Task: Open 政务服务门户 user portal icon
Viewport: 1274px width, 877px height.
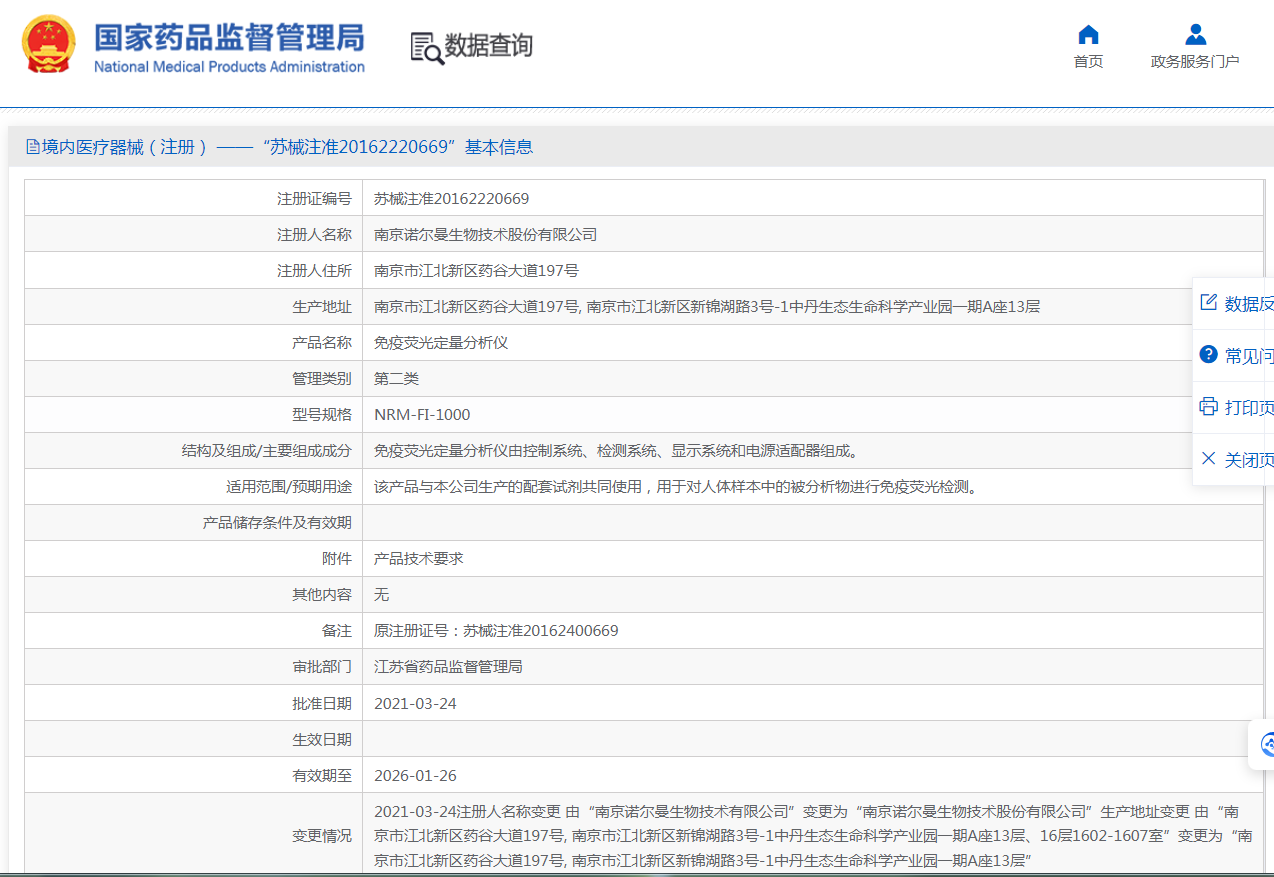Action: pyautogui.click(x=1195, y=35)
